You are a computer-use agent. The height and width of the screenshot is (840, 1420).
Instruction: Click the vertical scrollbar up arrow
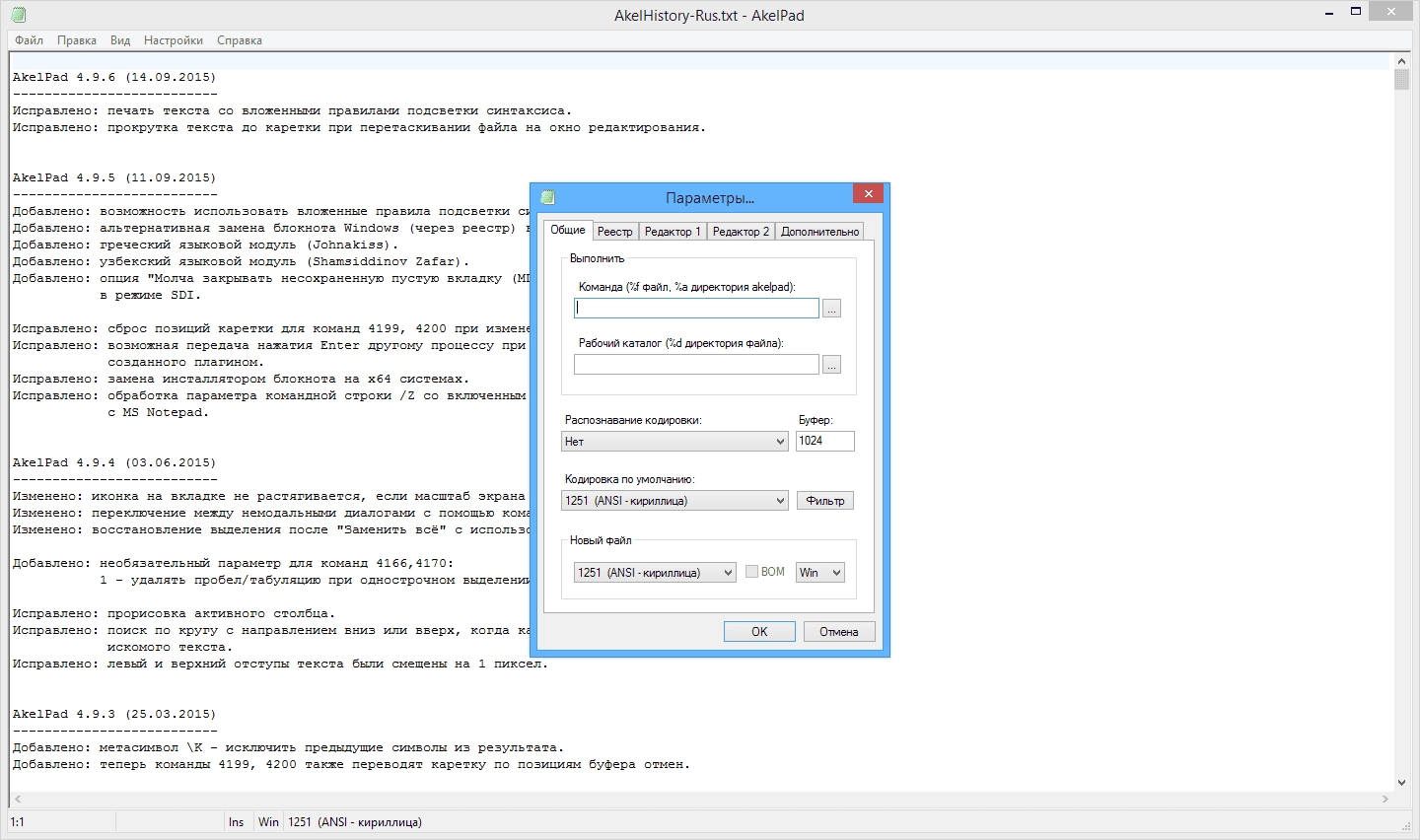(x=1401, y=62)
